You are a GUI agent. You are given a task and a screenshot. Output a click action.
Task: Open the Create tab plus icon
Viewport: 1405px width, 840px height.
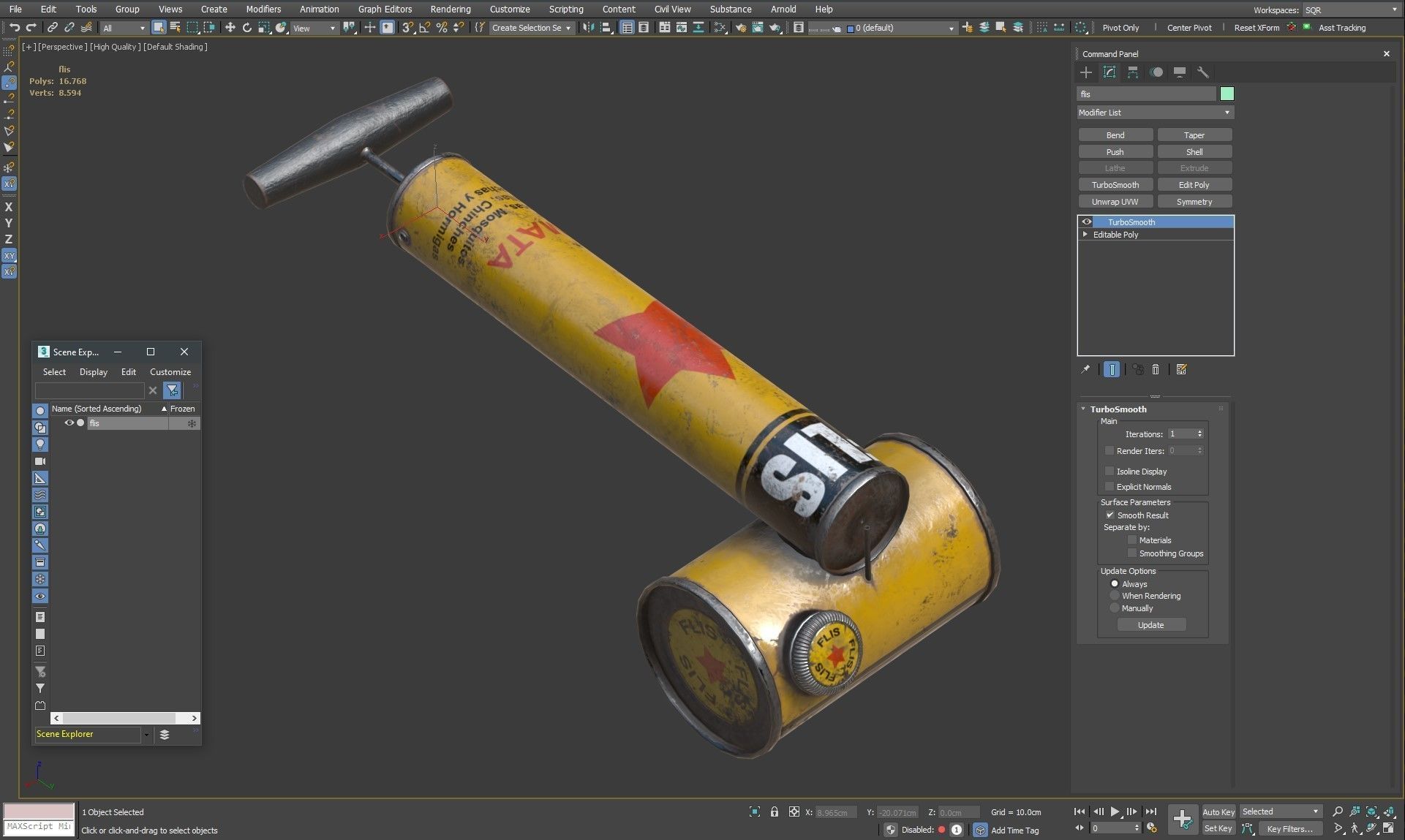1086,72
